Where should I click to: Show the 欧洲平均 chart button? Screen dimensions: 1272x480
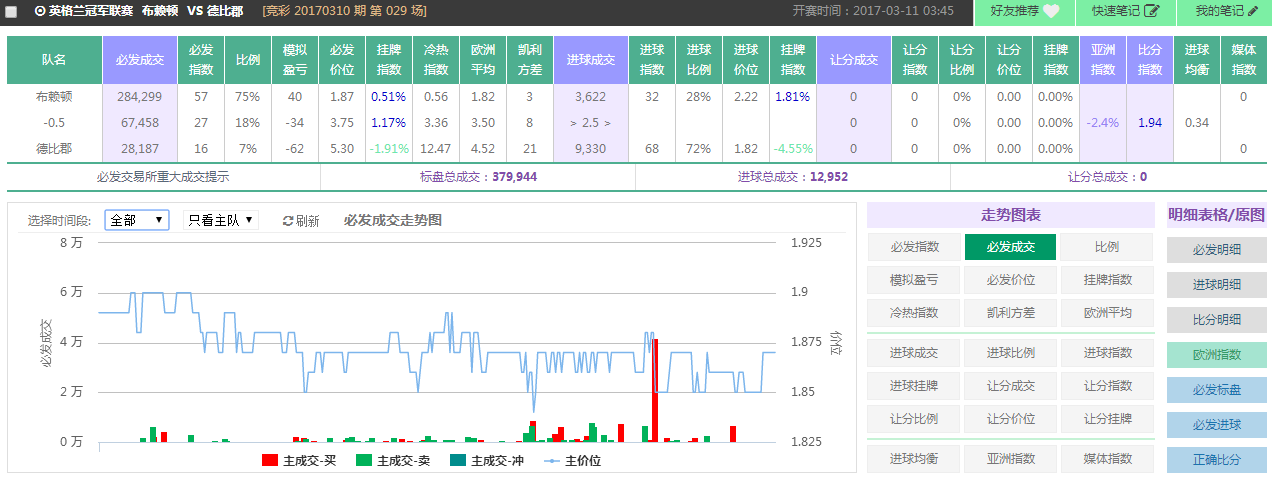pos(1107,313)
